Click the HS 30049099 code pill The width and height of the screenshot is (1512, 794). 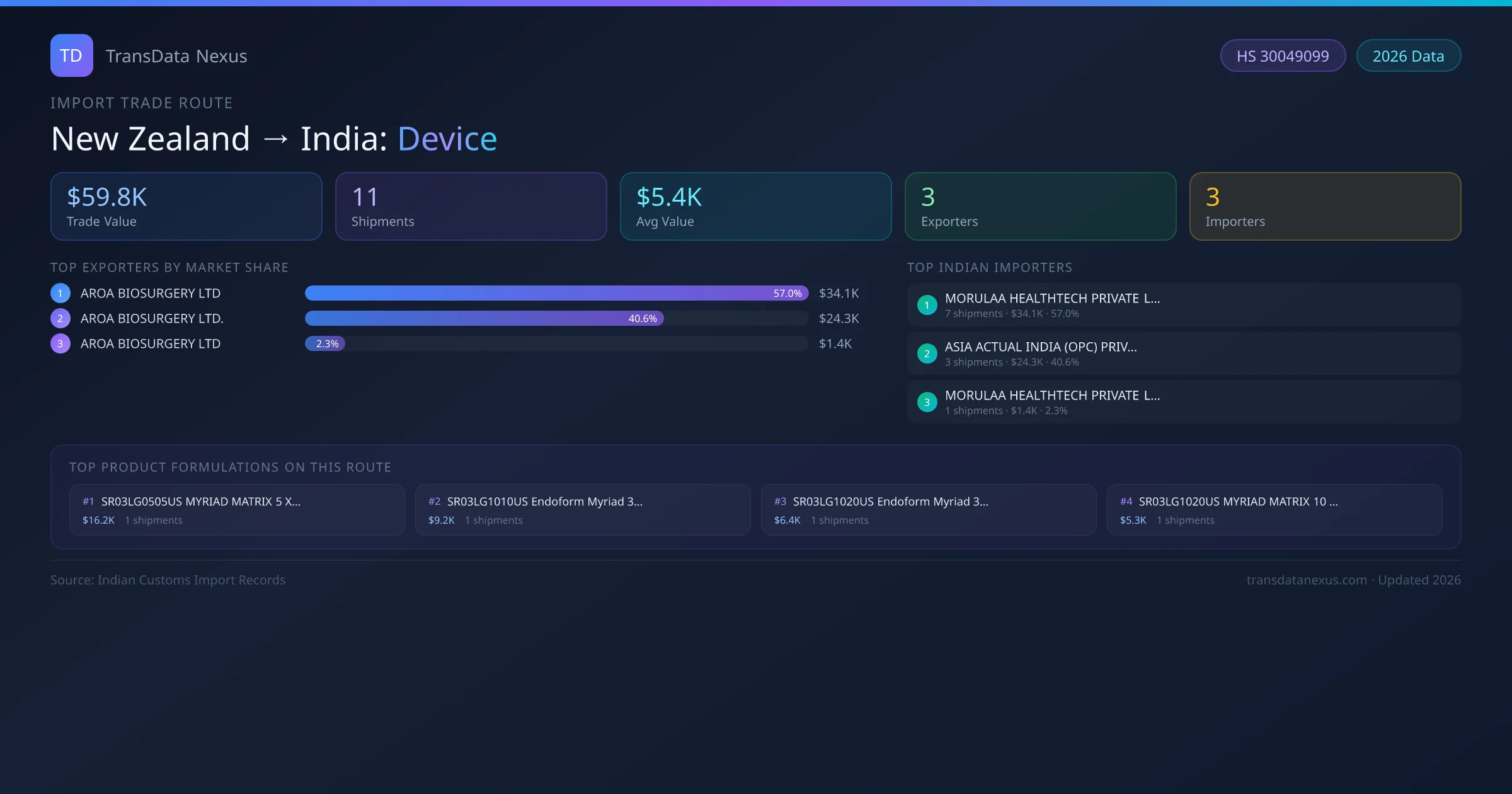pos(1282,56)
